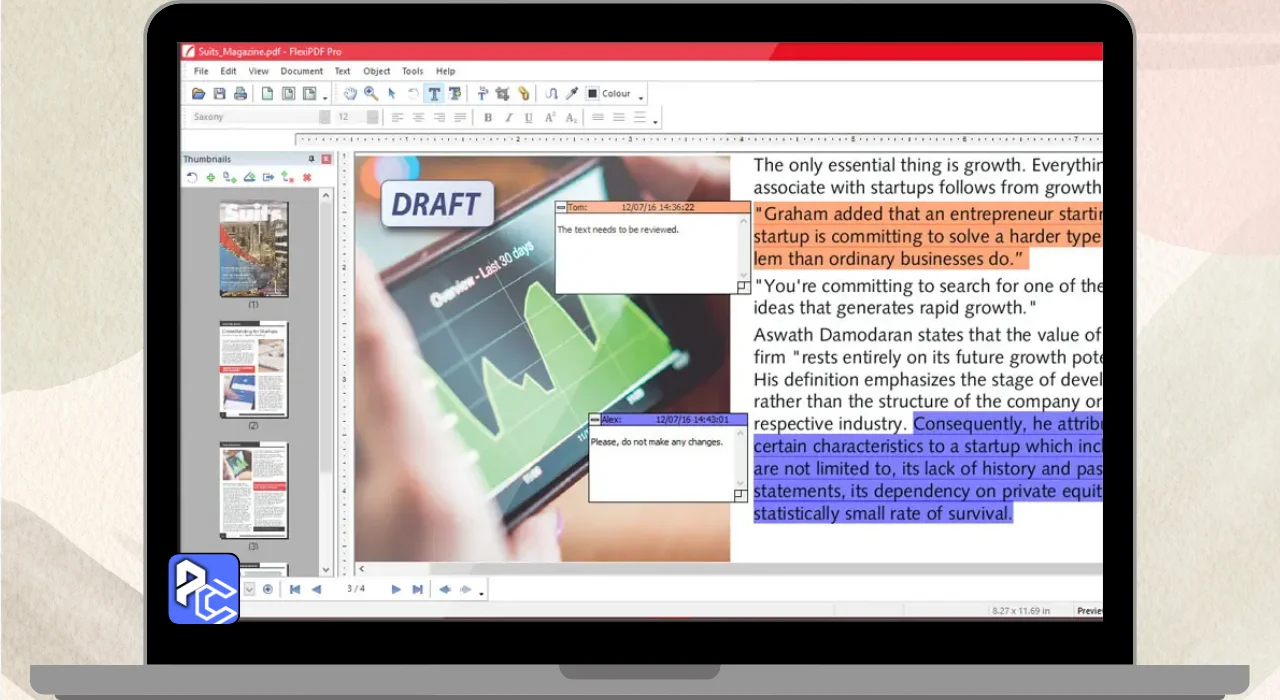Go to the first page
This screenshot has width=1280, height=700.
(295, 589)
